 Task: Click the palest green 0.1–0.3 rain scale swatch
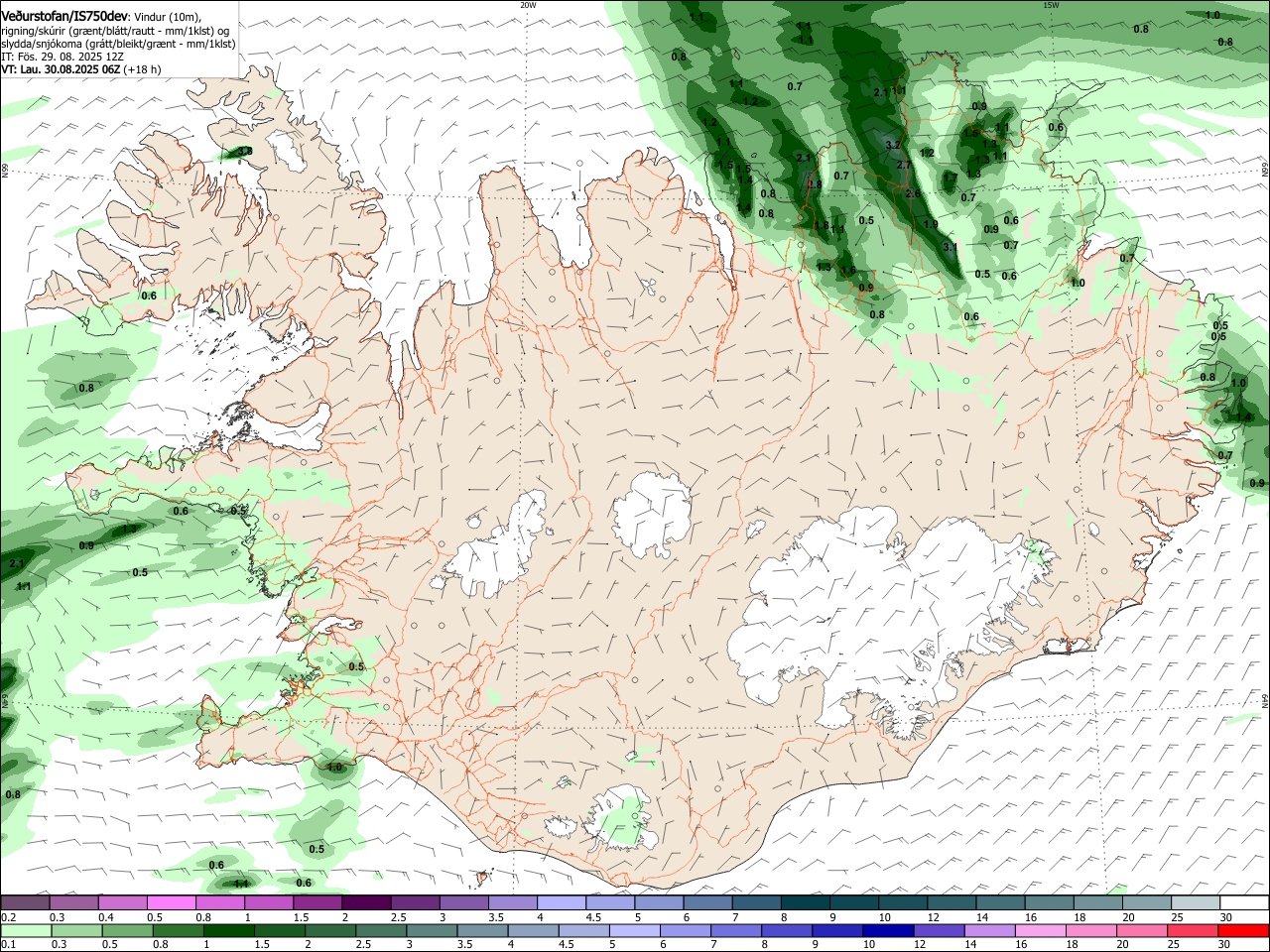[x=25, y=930]
